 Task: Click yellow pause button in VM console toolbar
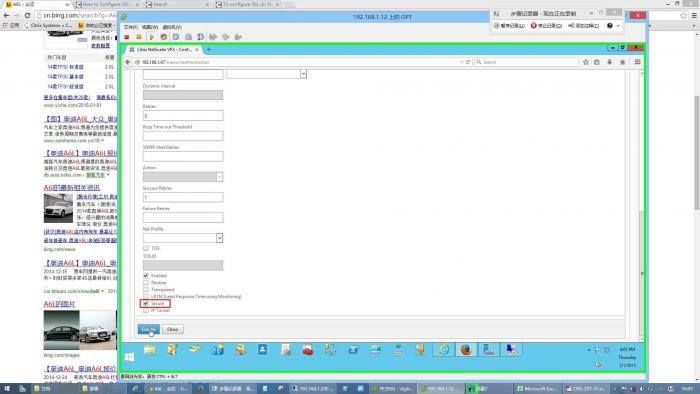click(139, 37)
